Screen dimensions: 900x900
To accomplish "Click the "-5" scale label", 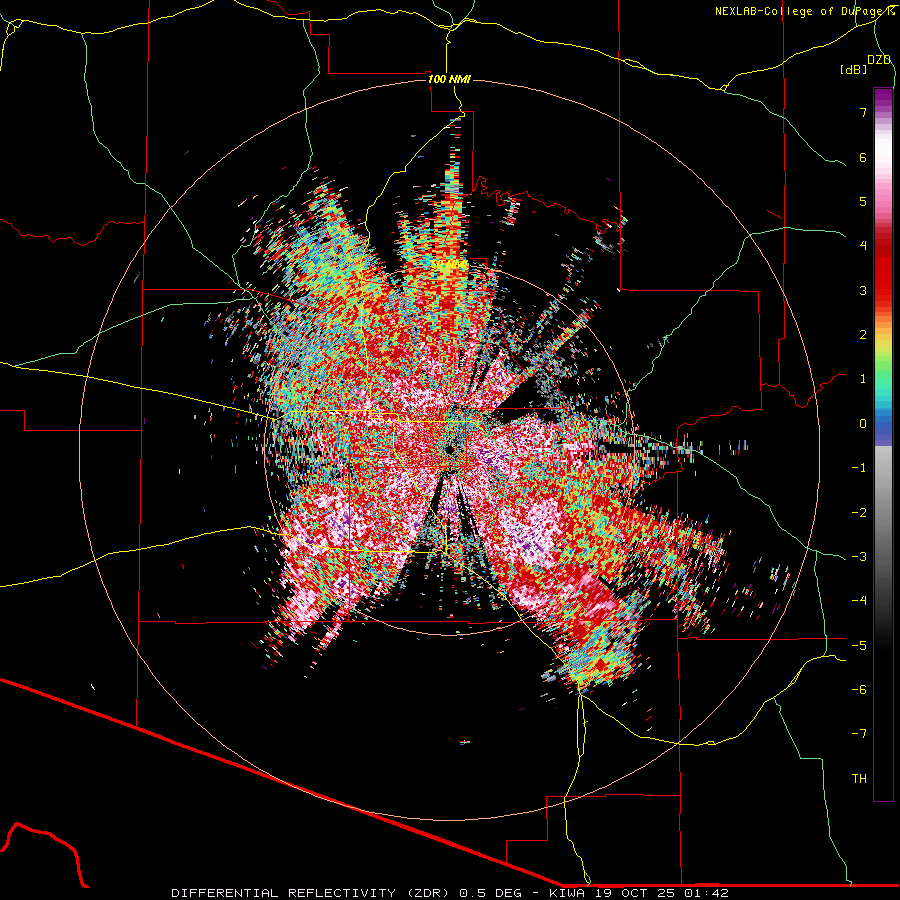I will [x=859, y=645].
